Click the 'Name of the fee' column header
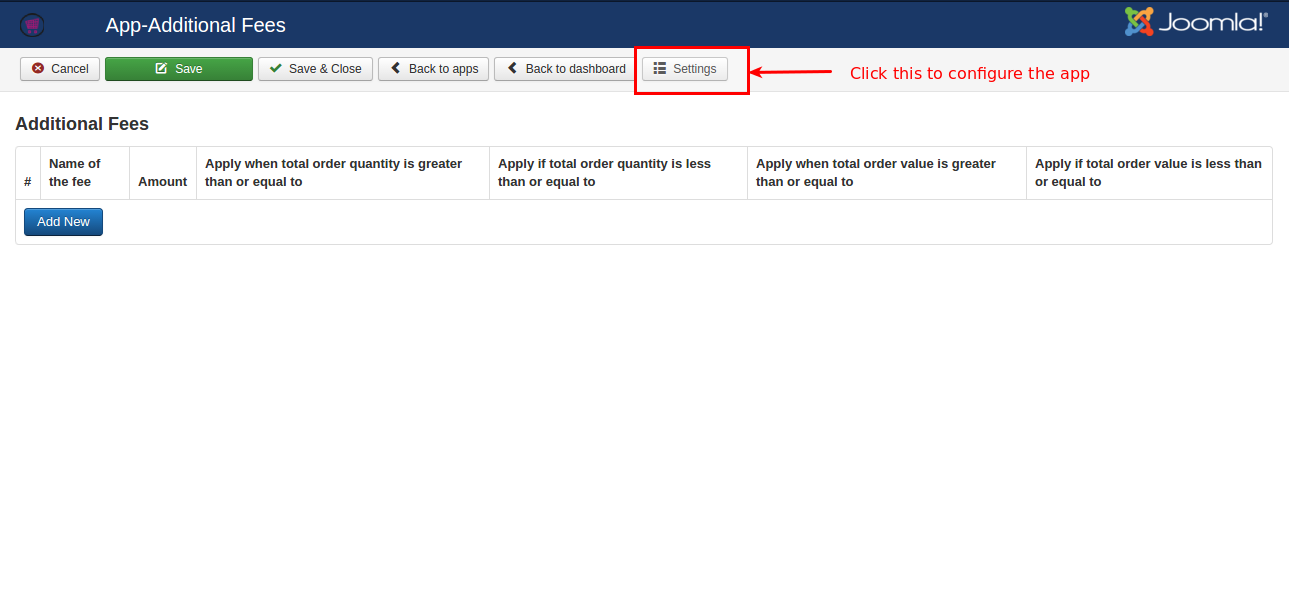 (x=75, y=172)
